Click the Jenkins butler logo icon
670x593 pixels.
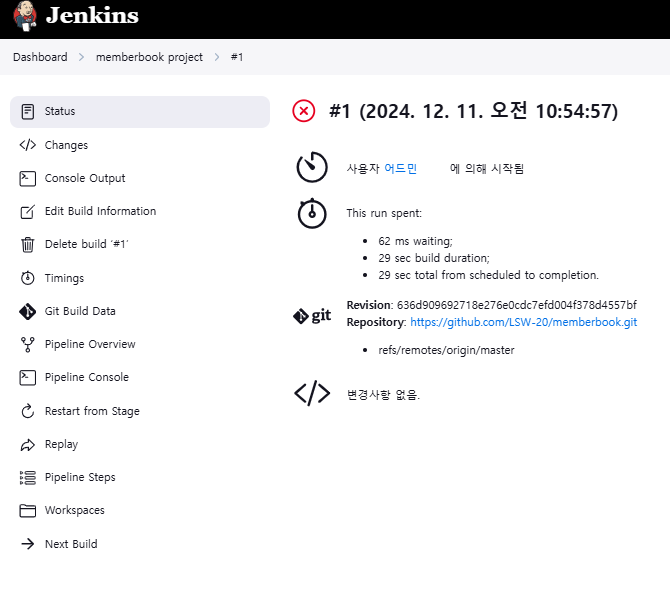25,16
